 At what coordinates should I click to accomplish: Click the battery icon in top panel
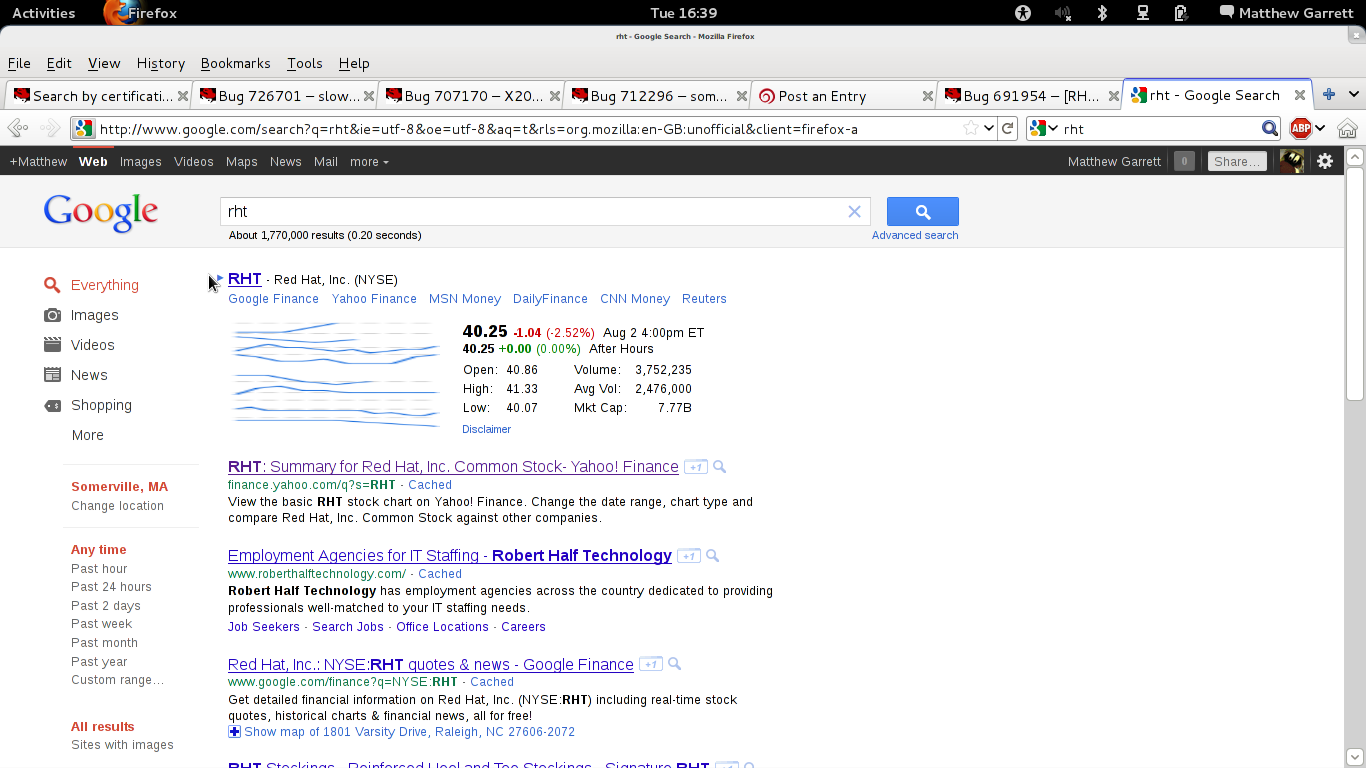point(1181,13)
